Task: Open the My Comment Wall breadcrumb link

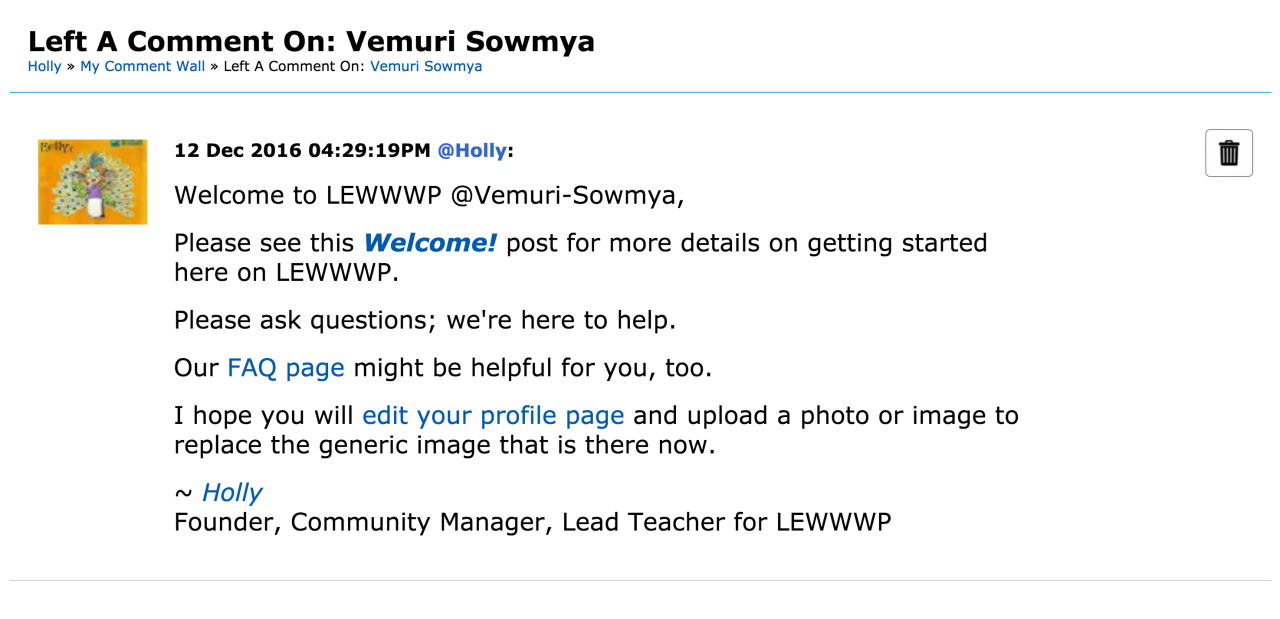Action: 142,66
